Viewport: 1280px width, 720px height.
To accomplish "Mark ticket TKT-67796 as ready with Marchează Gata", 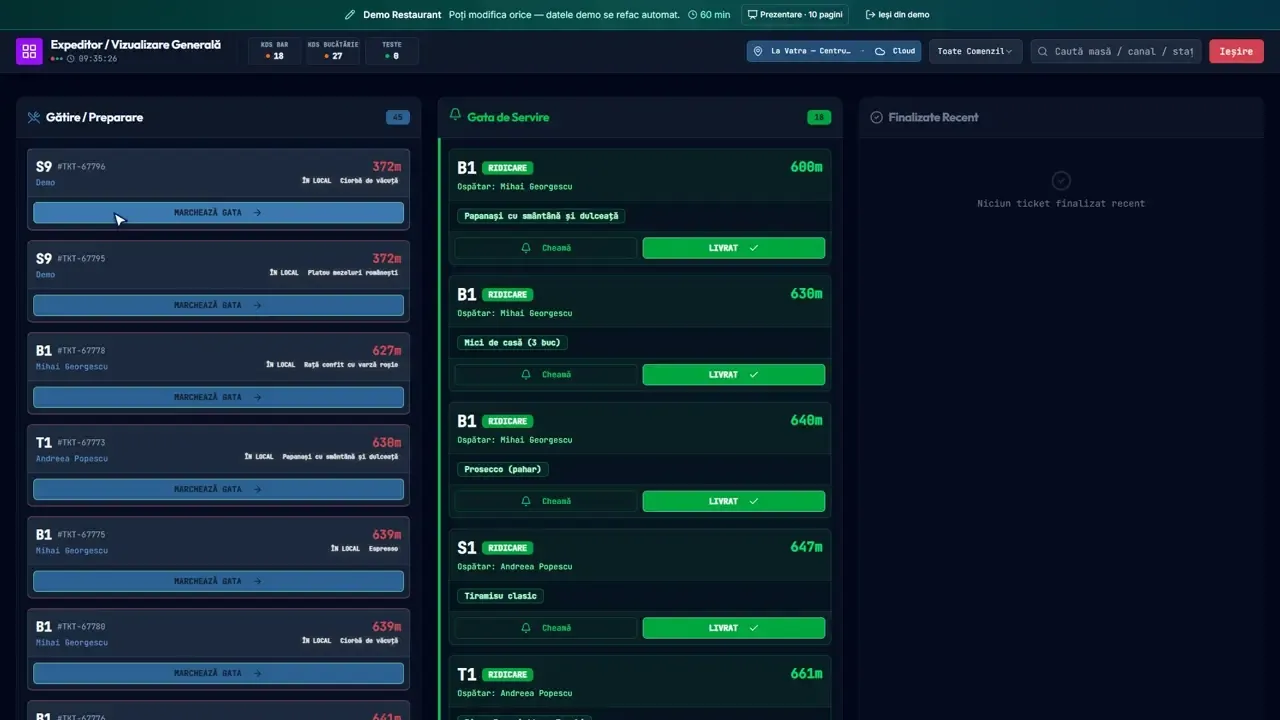I will pyautogui.click(x=218, y=213).
